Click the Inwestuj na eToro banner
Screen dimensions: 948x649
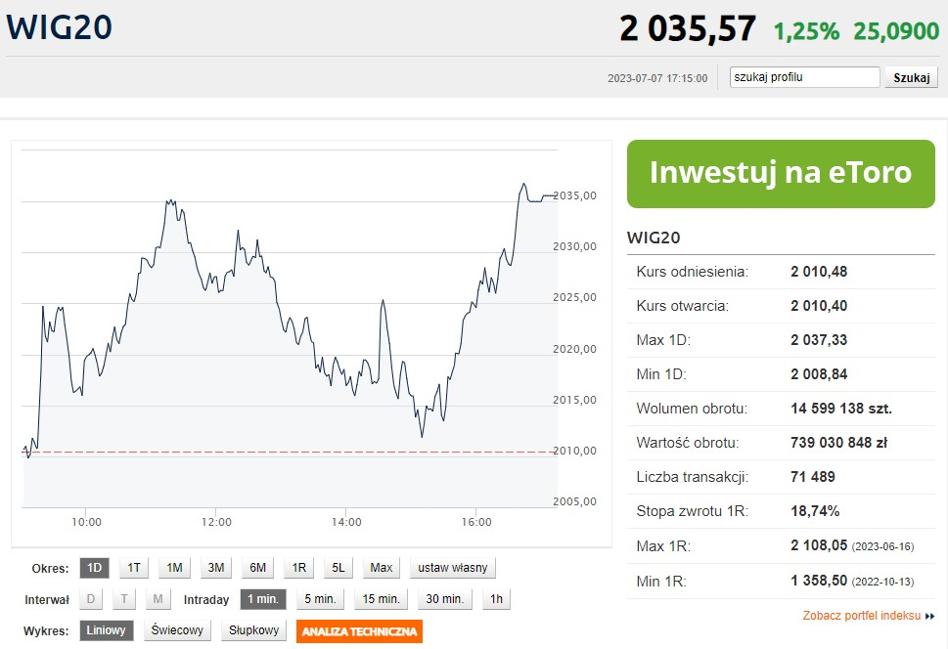coord(781,174)
